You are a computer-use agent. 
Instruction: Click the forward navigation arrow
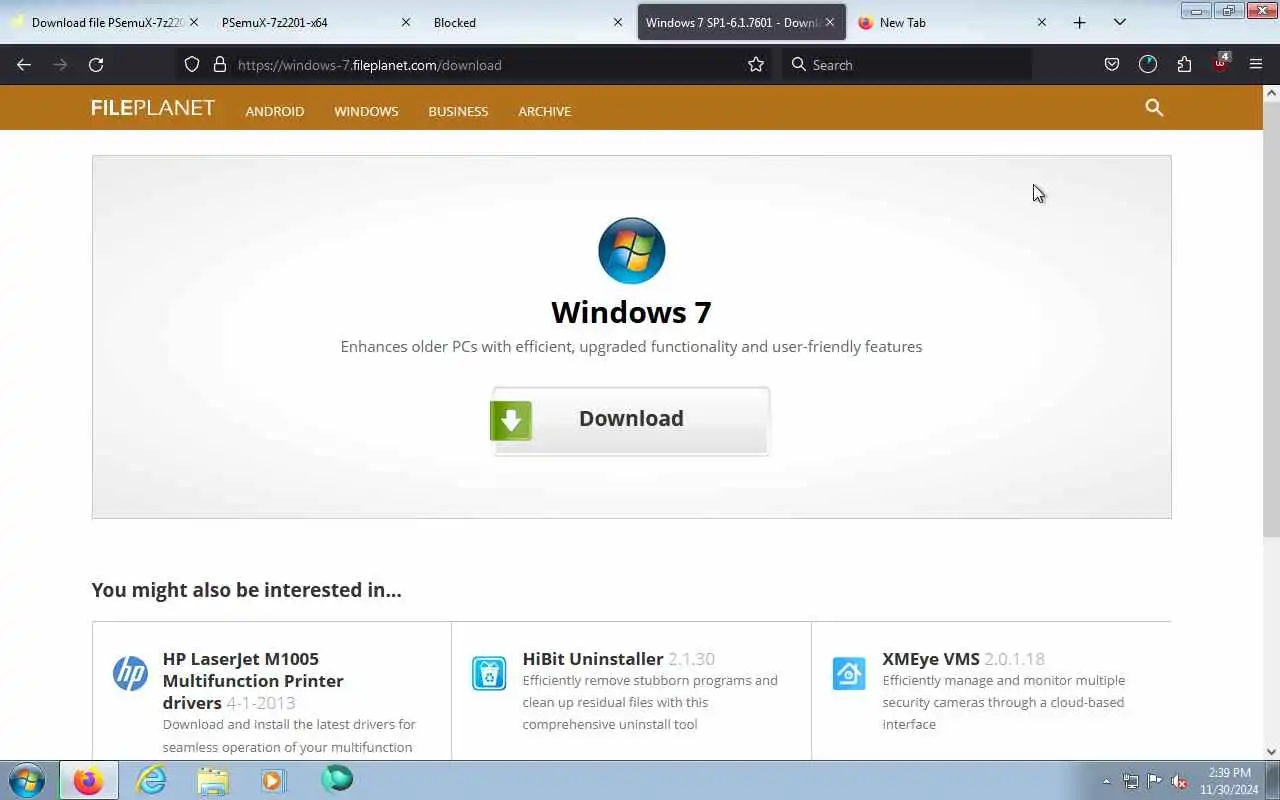click(x=60, y=65)
